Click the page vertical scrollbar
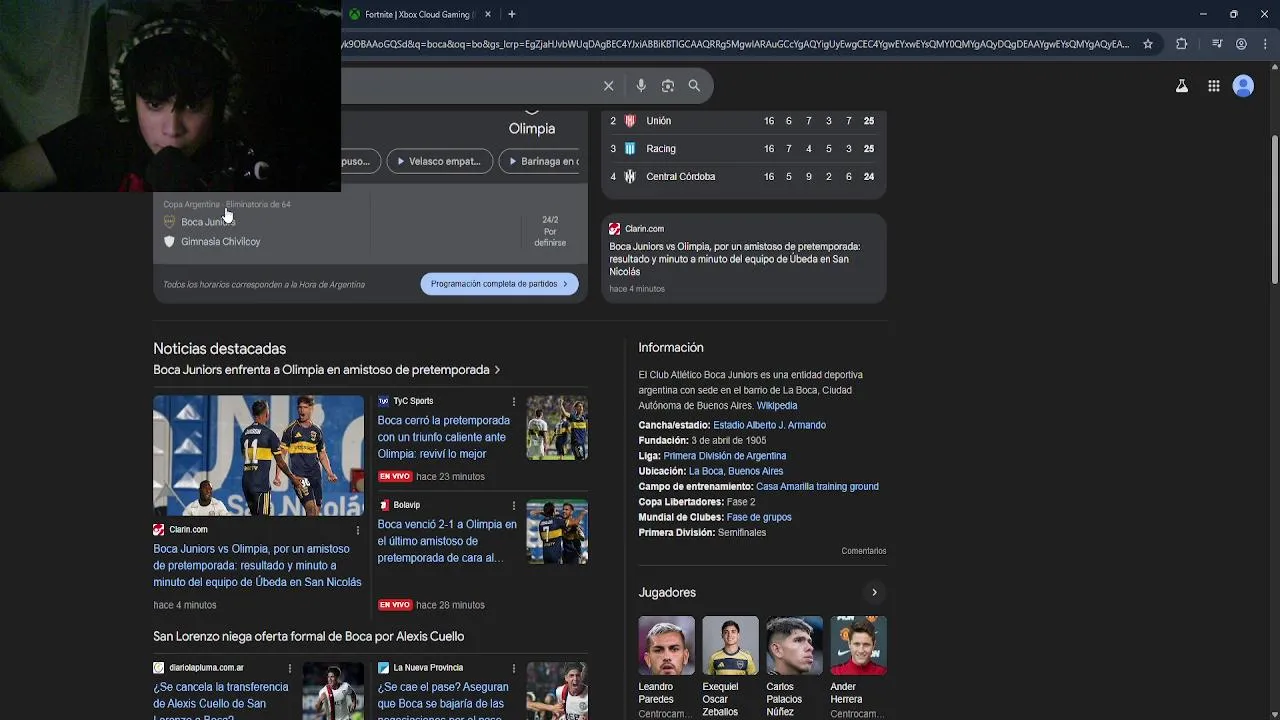Screen dimensions: 1280x720 [x=1274, y=208]
